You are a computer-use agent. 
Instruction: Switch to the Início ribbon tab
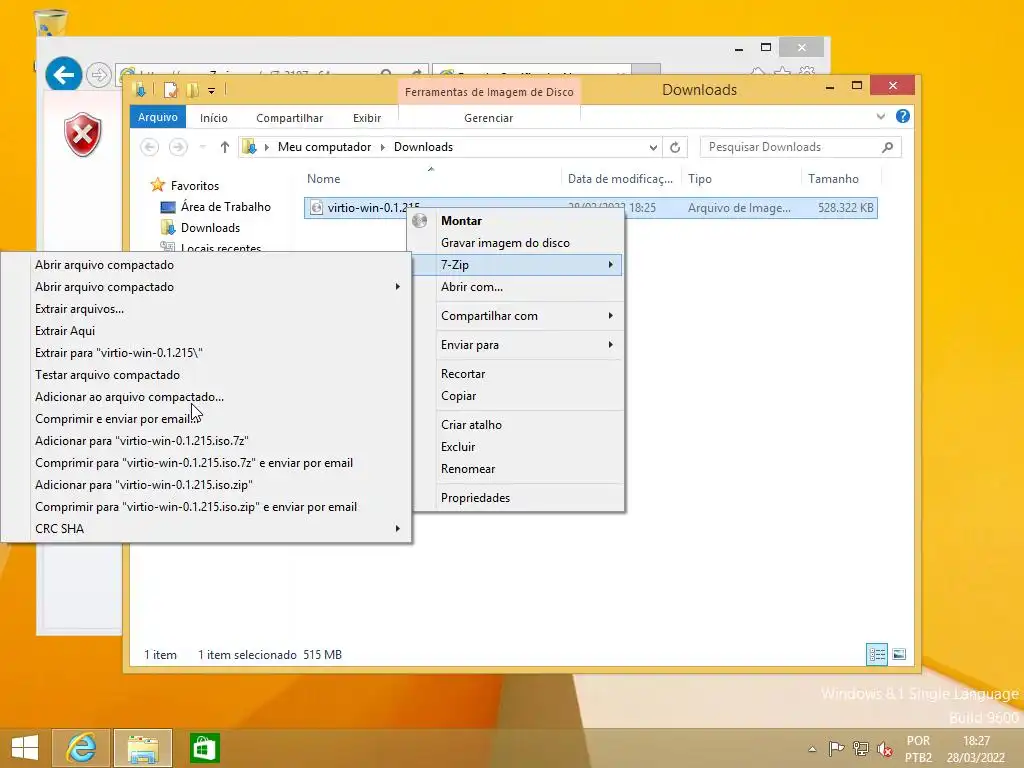pyautogui.click(x=214, y=118)
